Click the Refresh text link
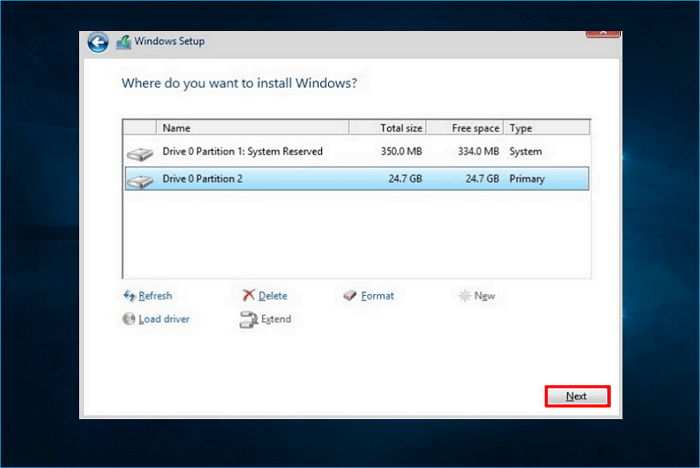Screen dimensions: 700x468 click(155, 296)
